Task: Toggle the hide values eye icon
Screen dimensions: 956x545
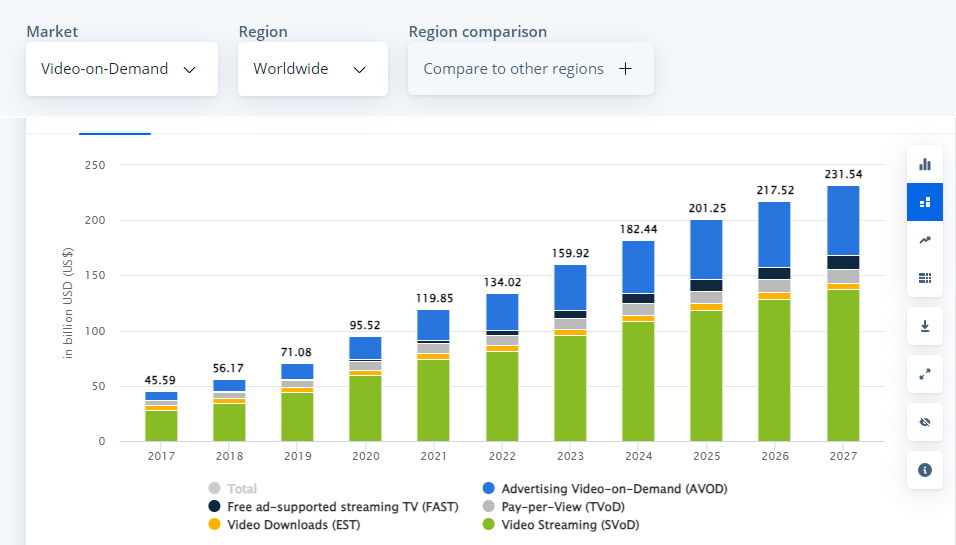Action: (x=925, y=422)
